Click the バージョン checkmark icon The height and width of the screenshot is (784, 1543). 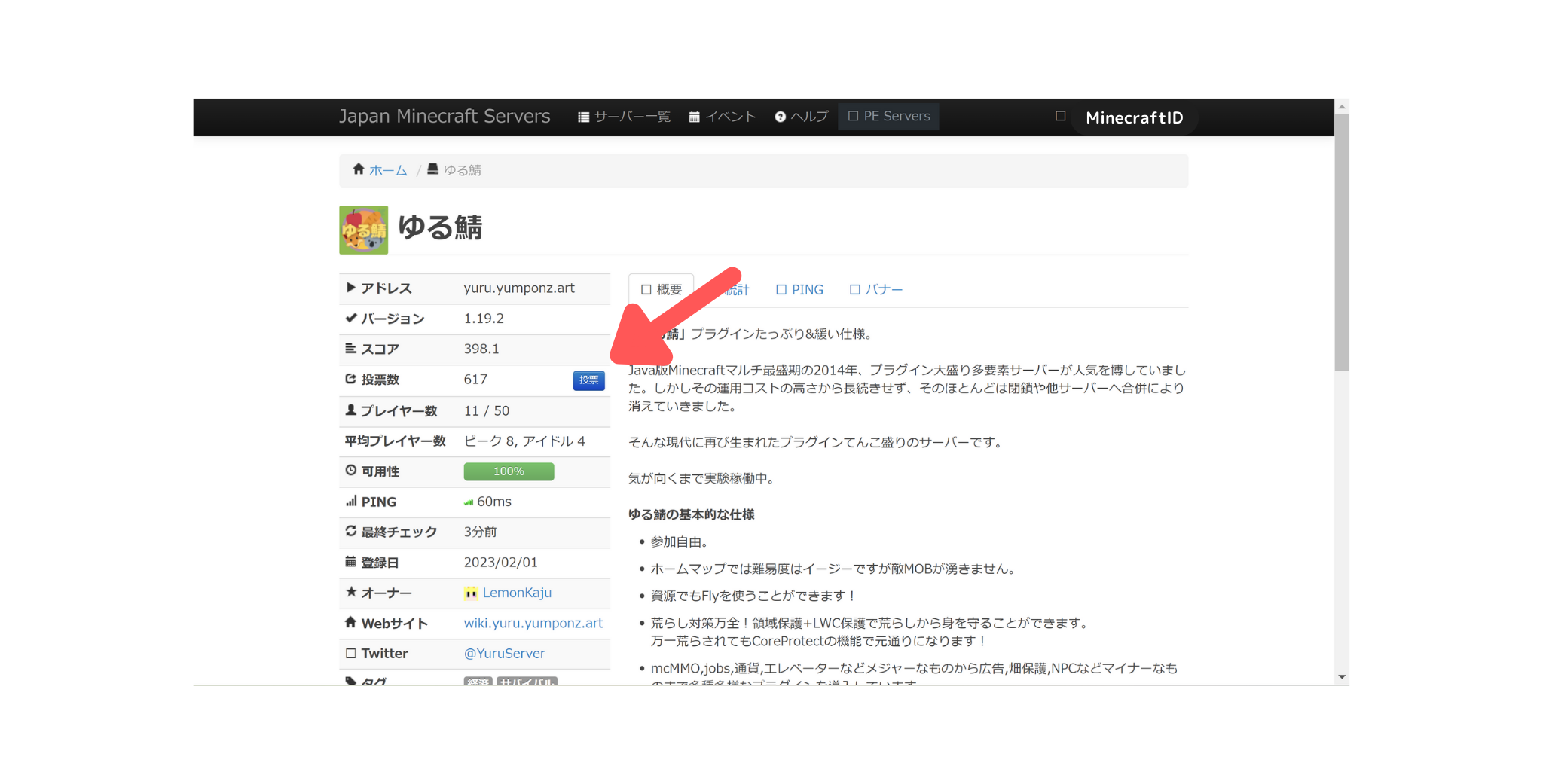coord(350,318)
